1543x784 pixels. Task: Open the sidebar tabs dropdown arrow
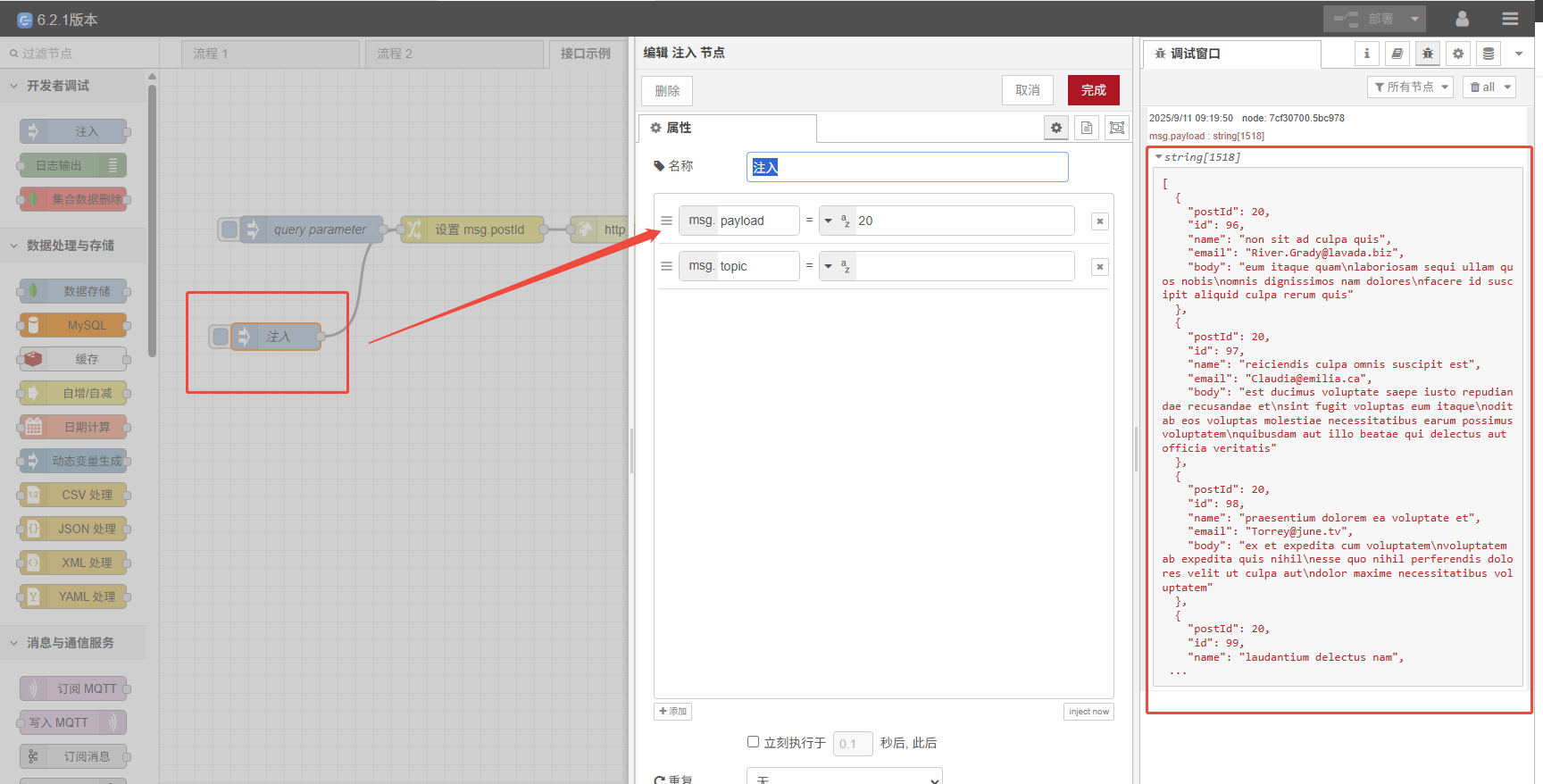[x=1518, y=54]
